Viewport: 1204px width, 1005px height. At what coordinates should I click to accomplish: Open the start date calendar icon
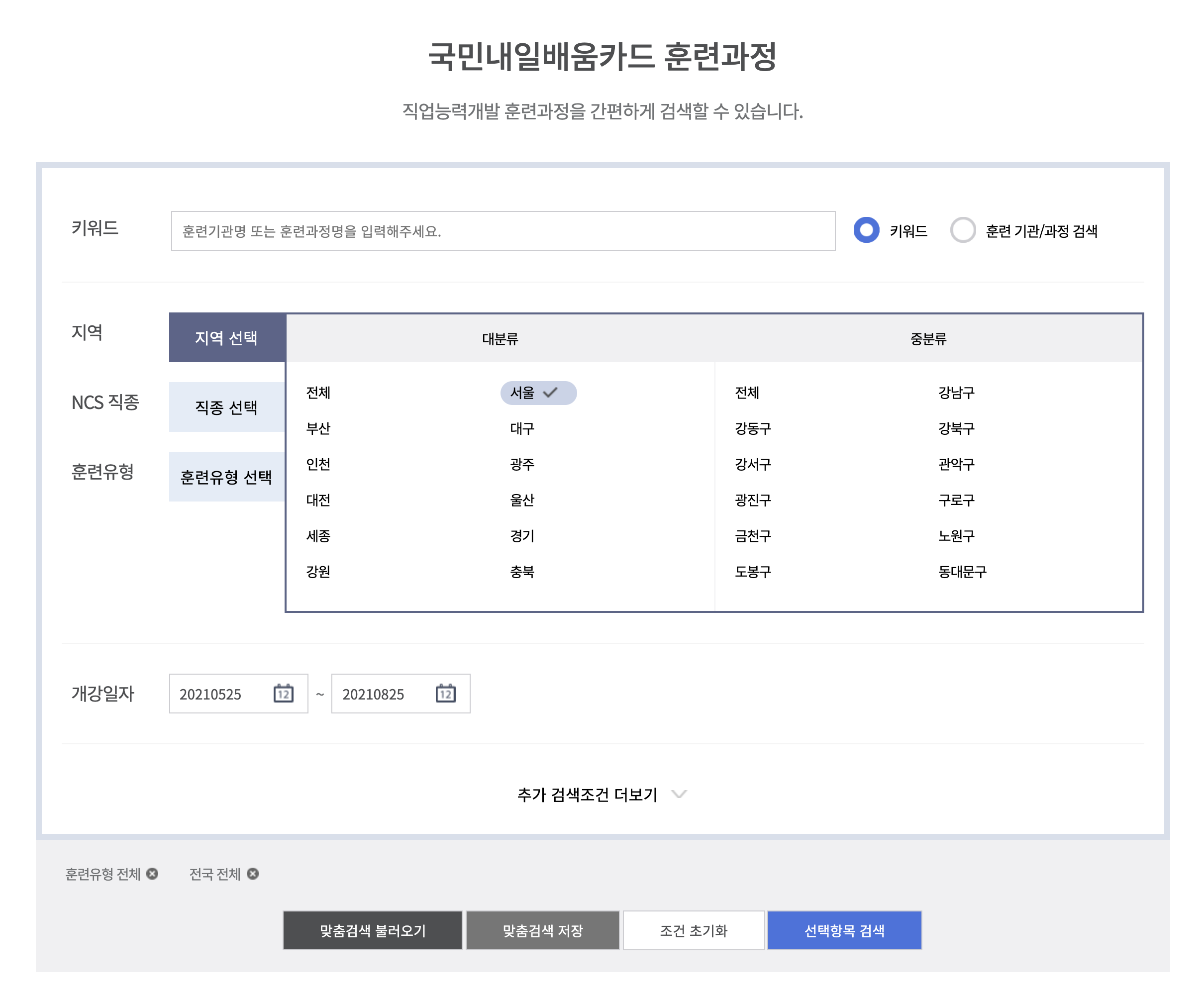tap(283, 693)
